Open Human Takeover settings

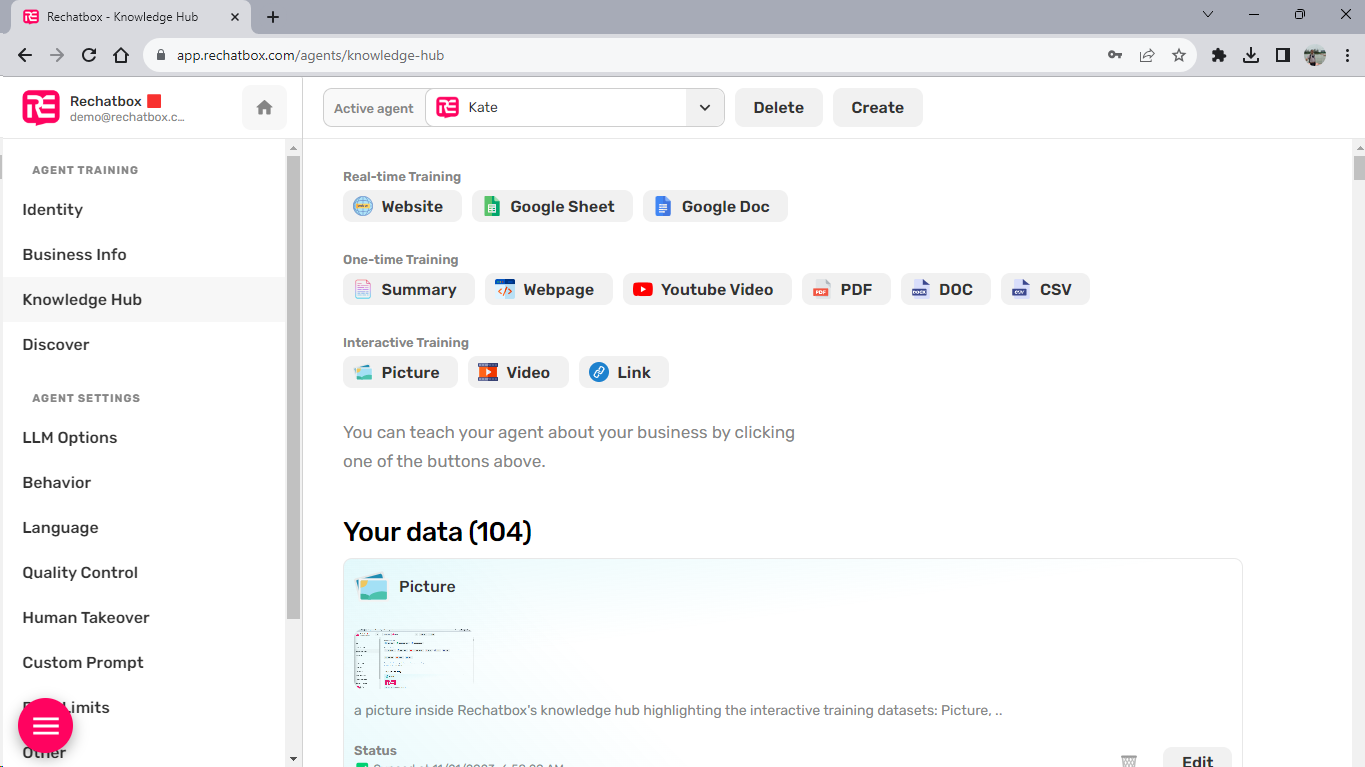[144, 617]
